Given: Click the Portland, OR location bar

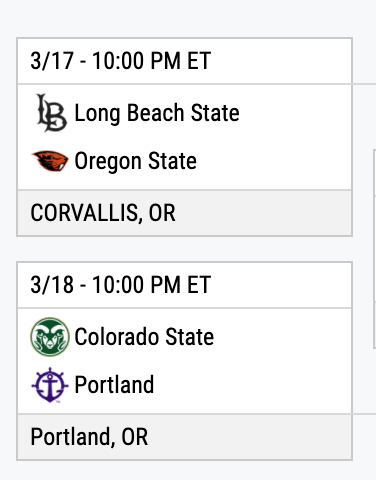Looking at the screenshot, I should [x=184, y=437].
